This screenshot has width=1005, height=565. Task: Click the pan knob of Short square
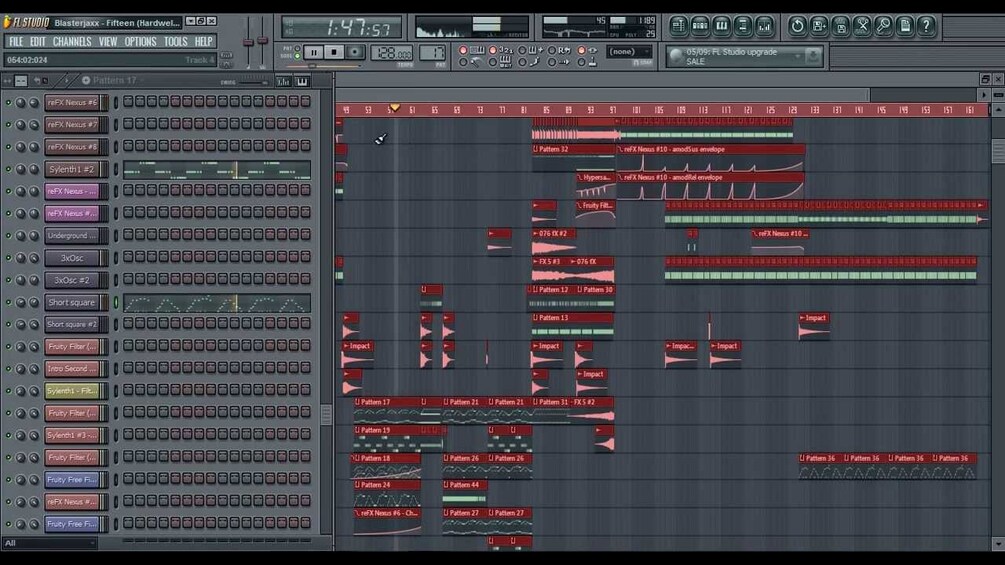pos(21,302)
